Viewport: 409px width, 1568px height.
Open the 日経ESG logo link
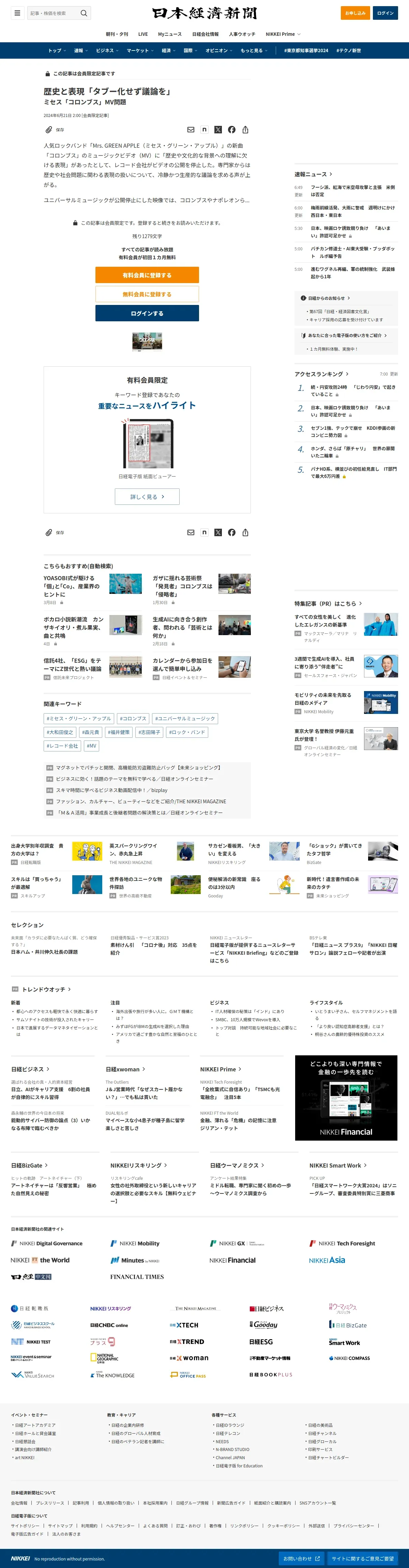coord(261,1342)
